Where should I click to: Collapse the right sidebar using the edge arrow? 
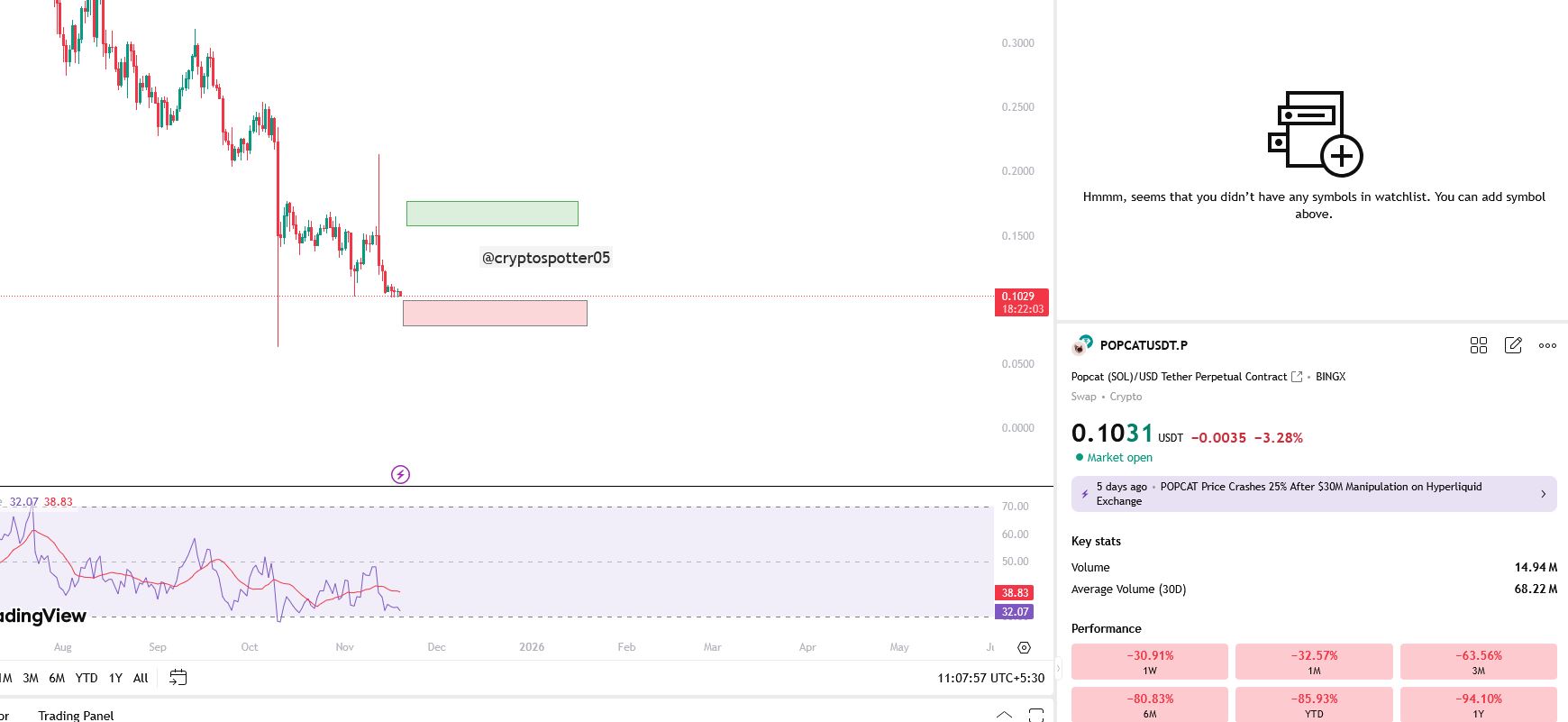click(1059, 669)
